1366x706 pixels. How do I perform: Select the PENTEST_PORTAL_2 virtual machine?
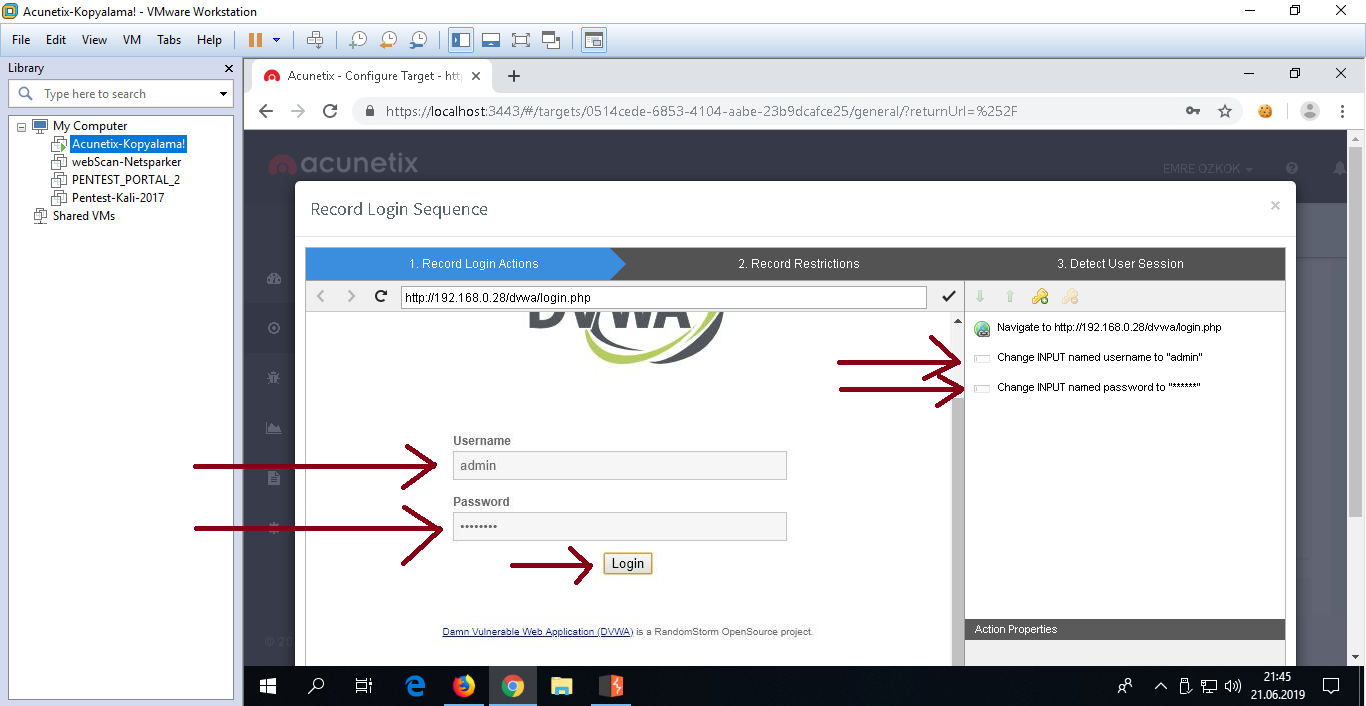pyautogui.click(x=125, y=180)
